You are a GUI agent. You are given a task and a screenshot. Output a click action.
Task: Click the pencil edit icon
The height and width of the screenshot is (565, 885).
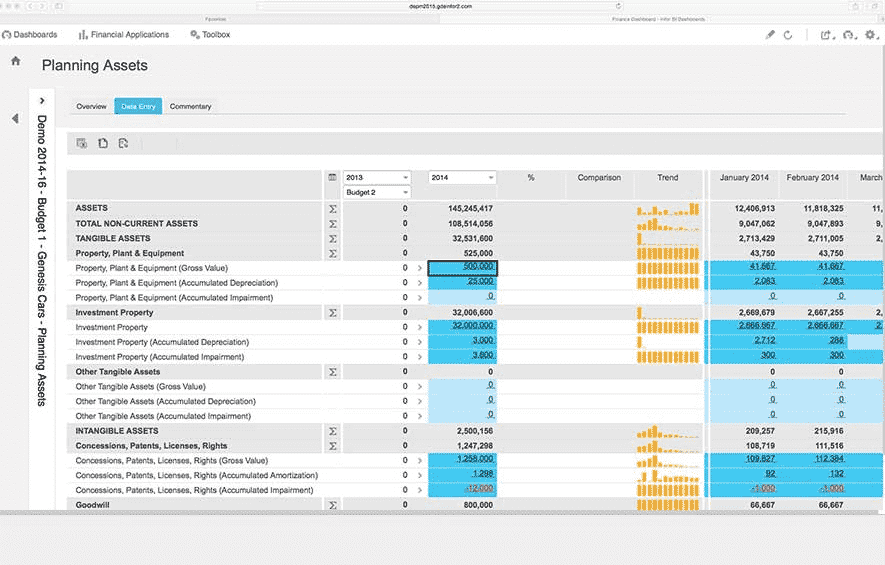pos(770,35)
